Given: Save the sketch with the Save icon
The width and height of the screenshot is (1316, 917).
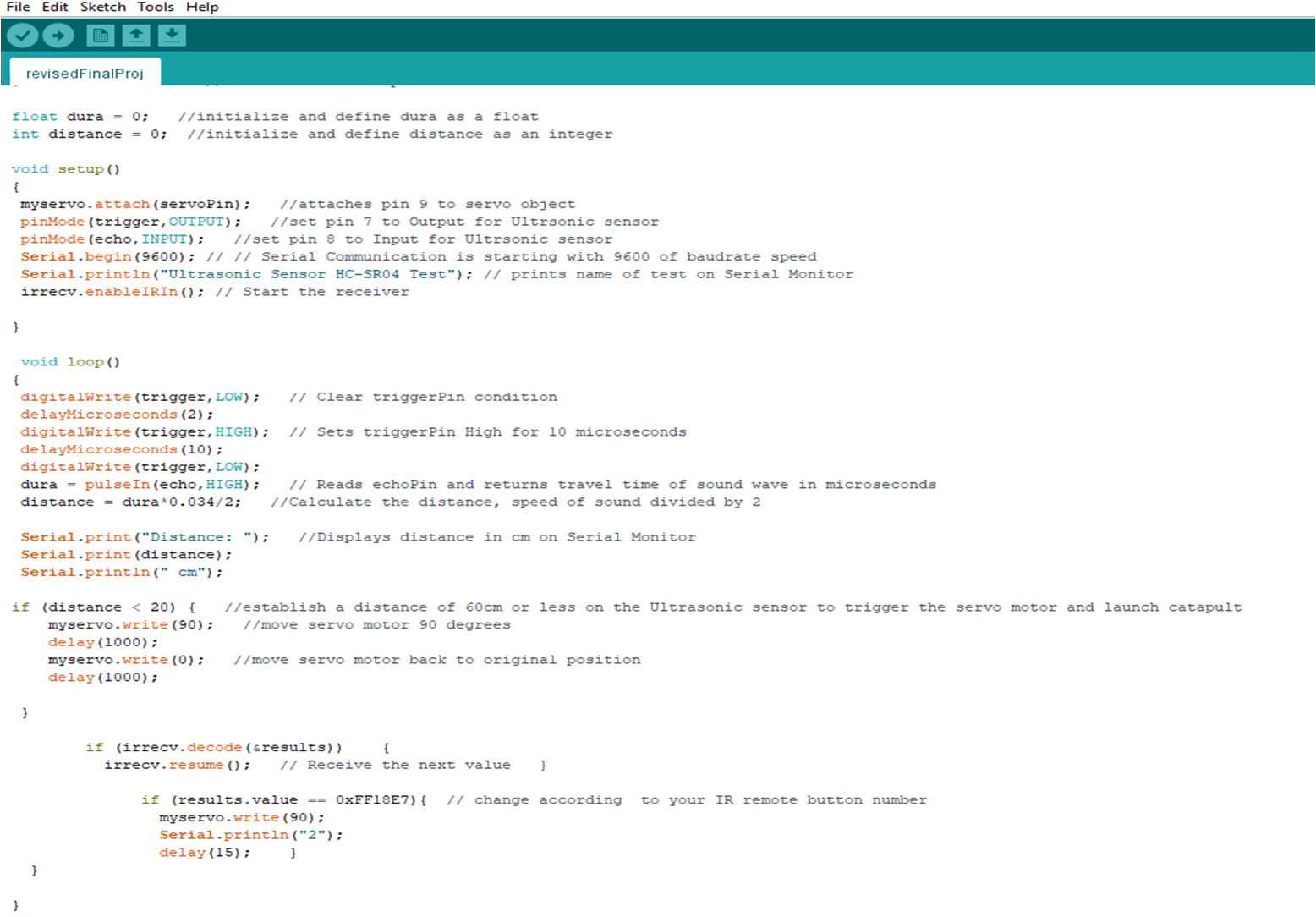Looking at the screenshot, I should (x=172, y=36).
